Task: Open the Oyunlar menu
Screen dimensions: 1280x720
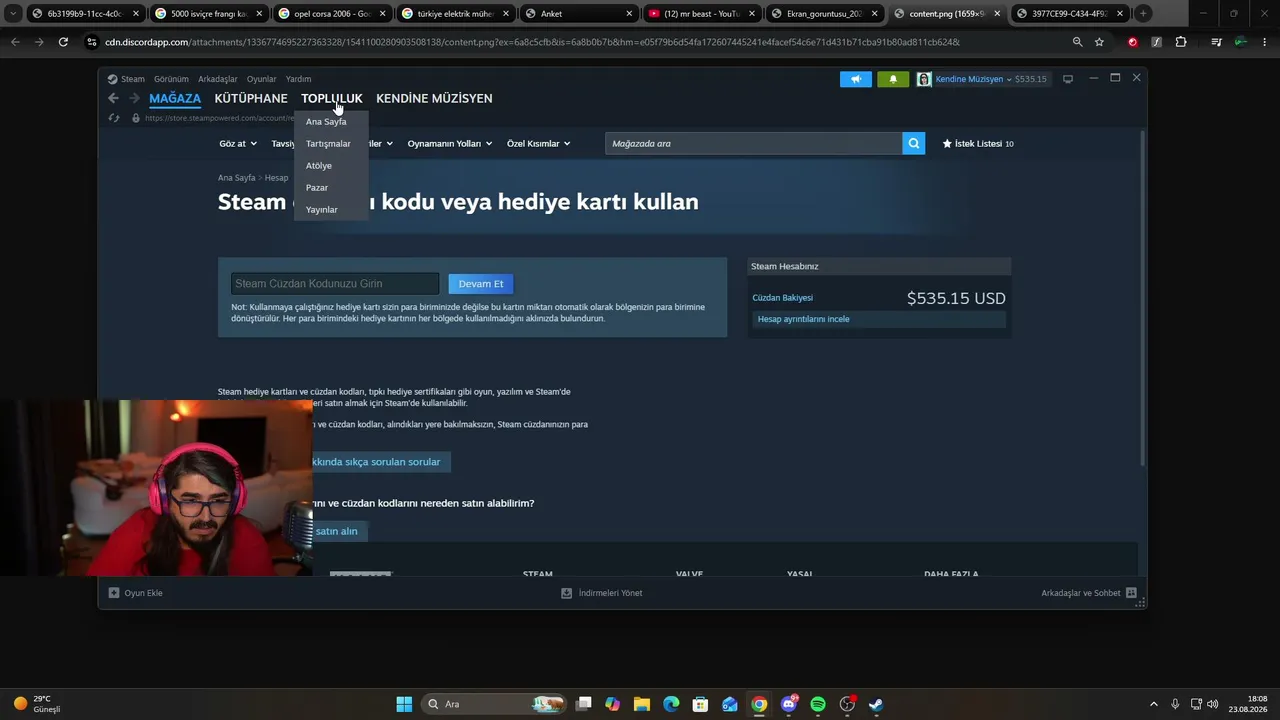Action: (262, 79)
